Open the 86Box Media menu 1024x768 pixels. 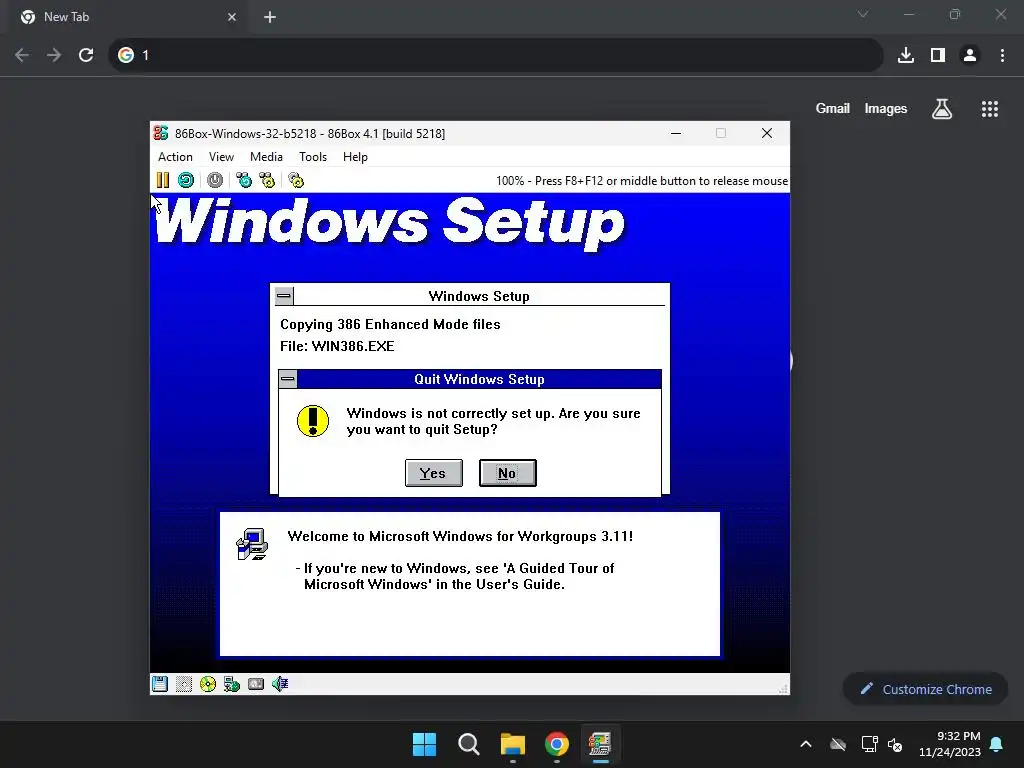tap(266, 157)
